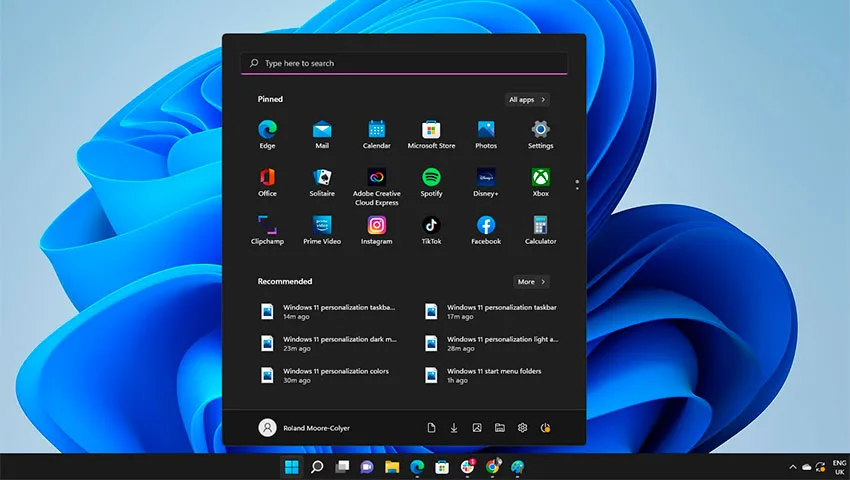Open Slack with notification badge on taskbar
Screen dimensions: 850x480
point(467,467)
